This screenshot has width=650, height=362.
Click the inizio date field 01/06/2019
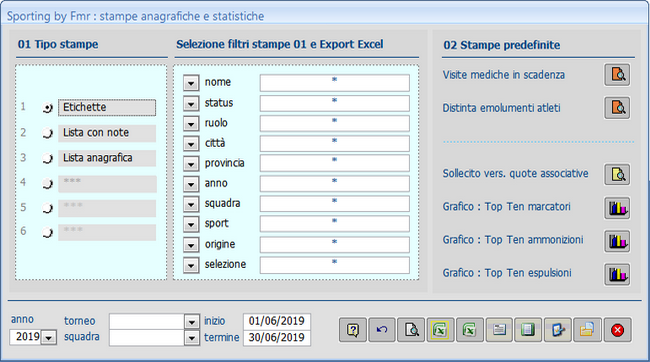pyautogui.click(x=277, y=321)
